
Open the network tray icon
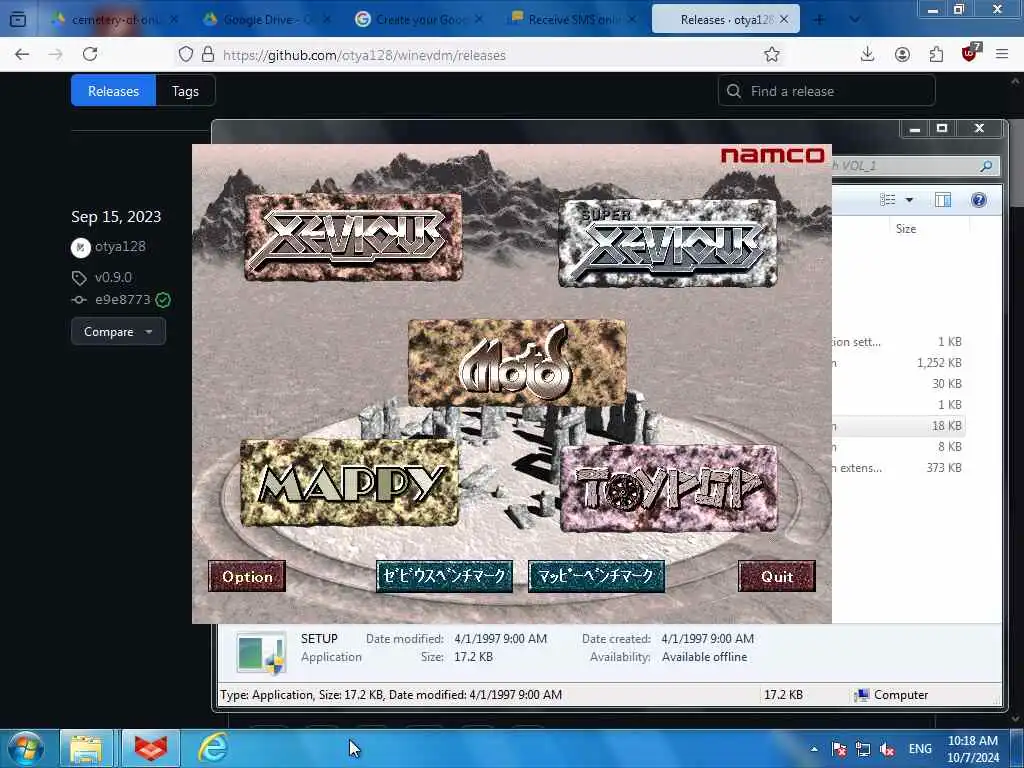pos(863,749)
